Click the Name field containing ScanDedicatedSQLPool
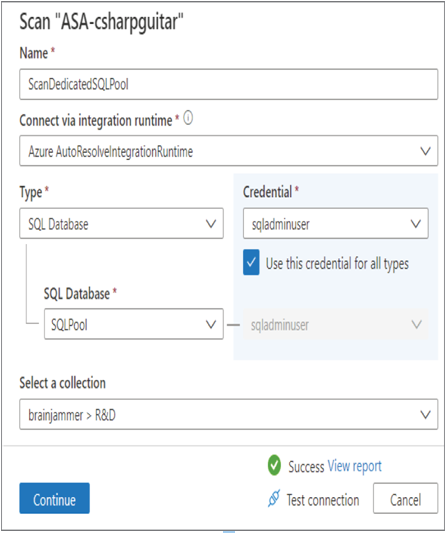 [x=228, y=84]
